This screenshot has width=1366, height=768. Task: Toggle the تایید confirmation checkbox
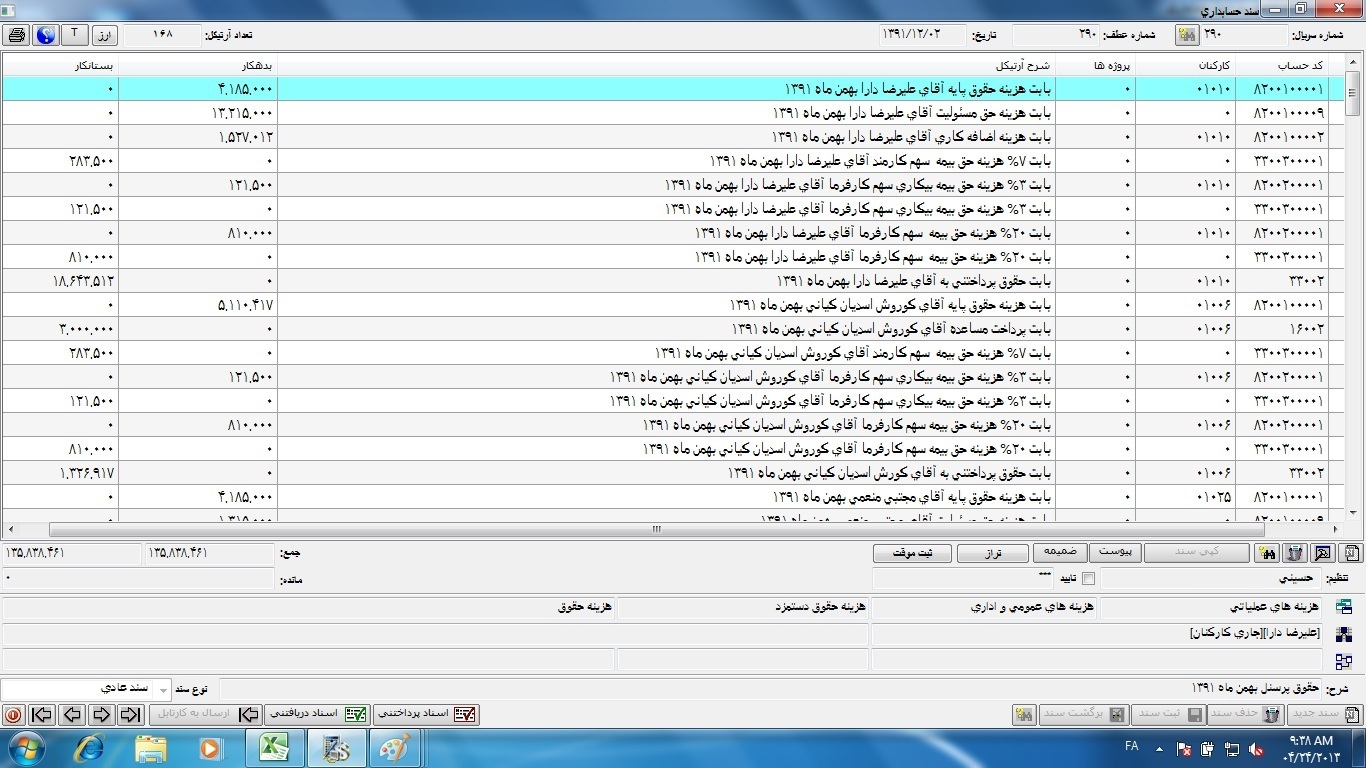tap(1089, 578)
